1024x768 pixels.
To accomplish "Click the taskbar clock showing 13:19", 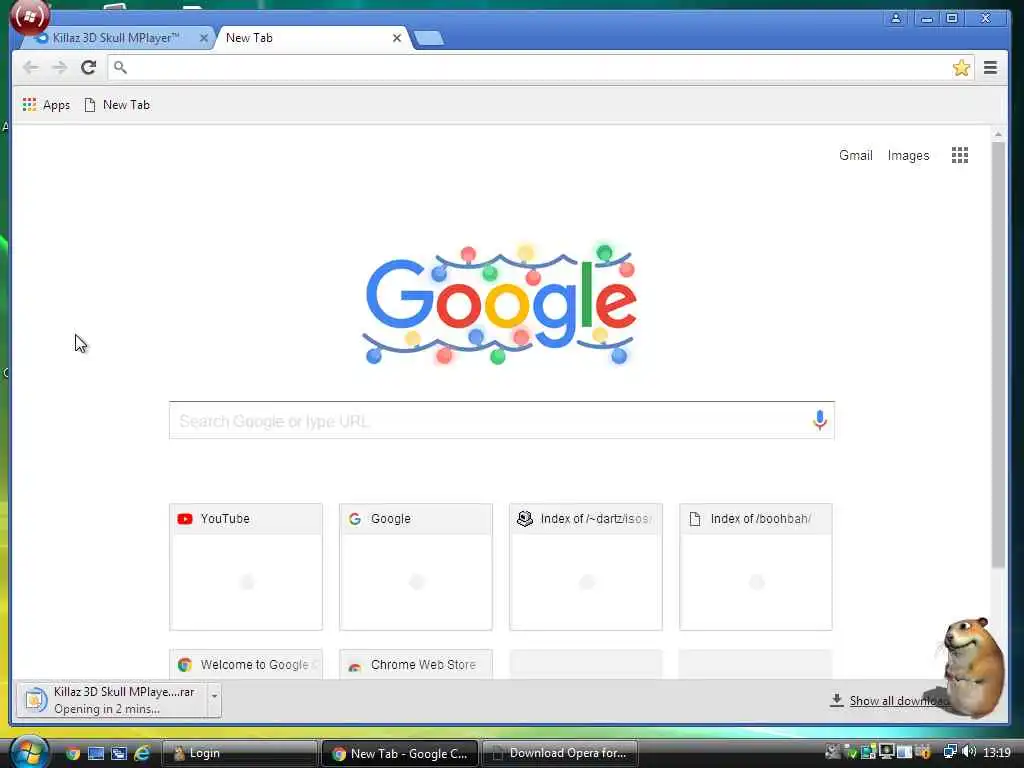I will click(x=997, y=753).
